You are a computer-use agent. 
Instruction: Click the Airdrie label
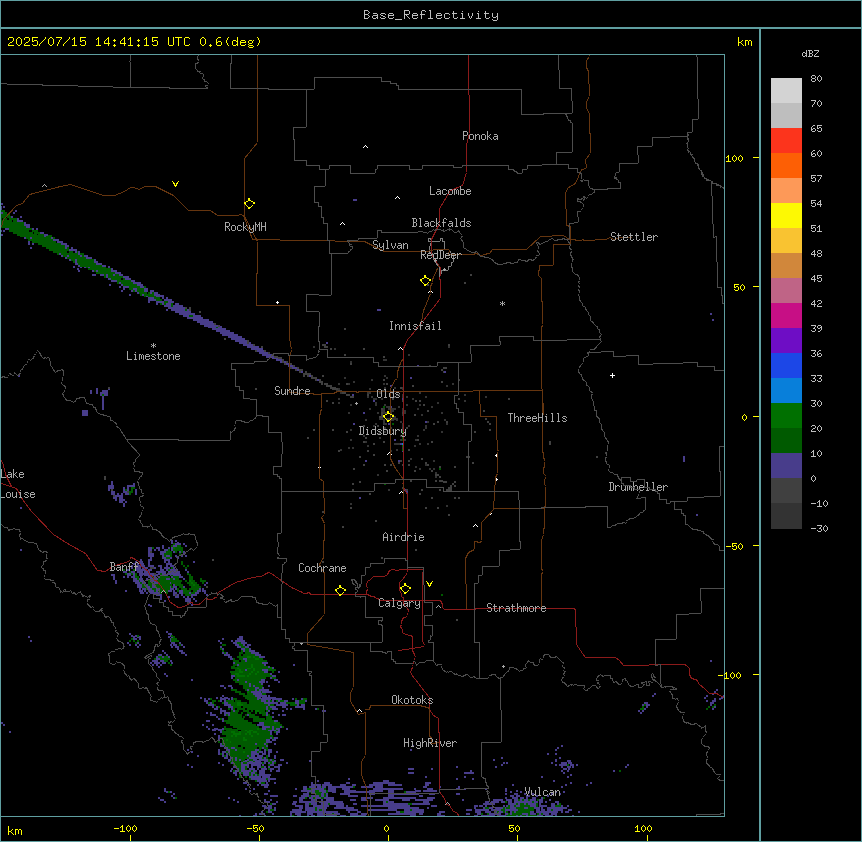click(404, 537)
